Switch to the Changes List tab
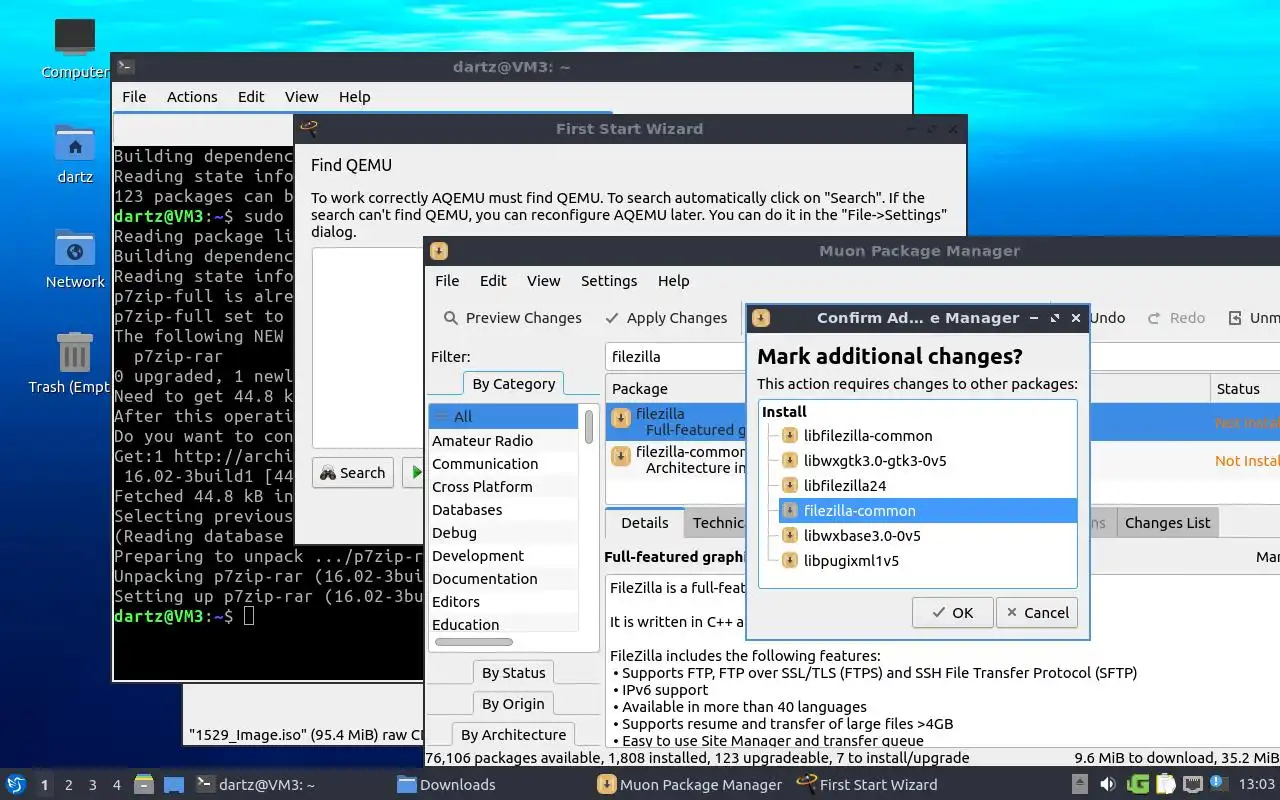 pyautogui.click(x=1167, y=523)
